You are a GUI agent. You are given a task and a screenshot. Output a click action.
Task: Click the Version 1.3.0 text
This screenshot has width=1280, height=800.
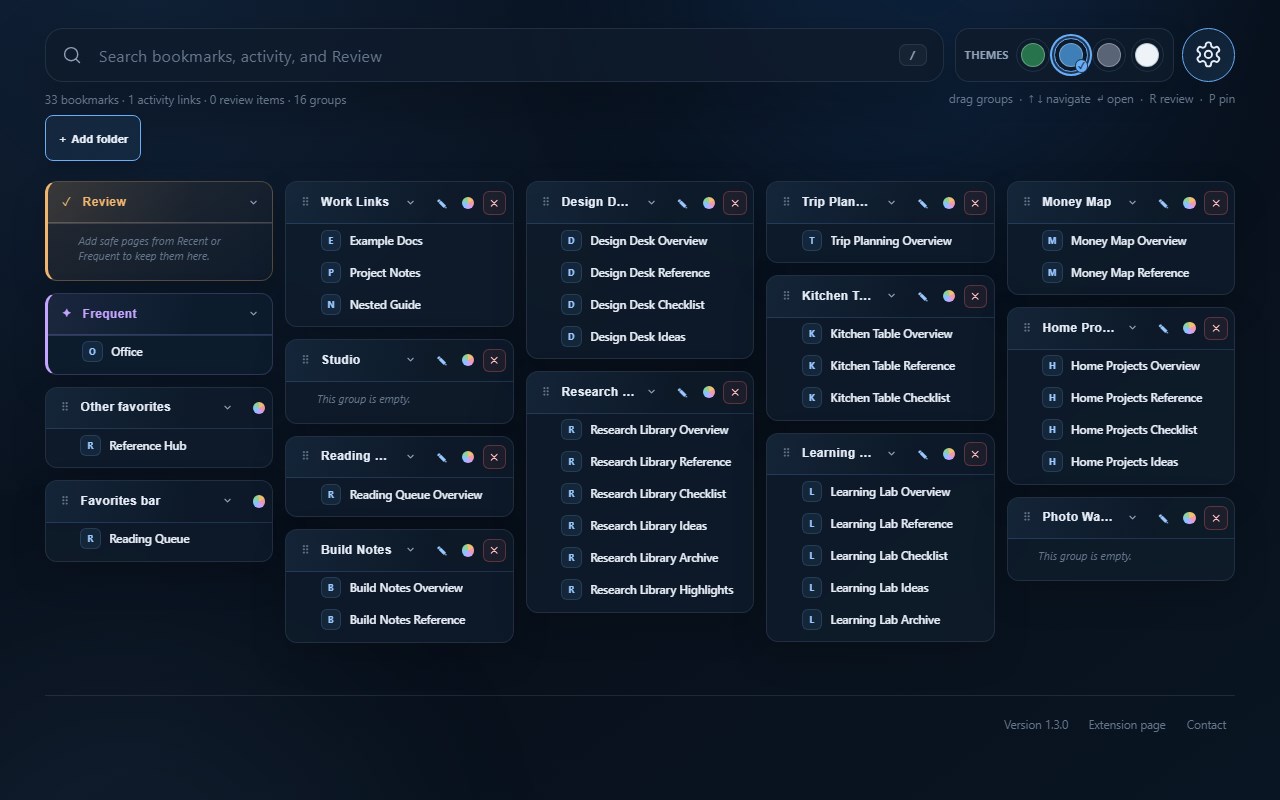click(1036, 725)
